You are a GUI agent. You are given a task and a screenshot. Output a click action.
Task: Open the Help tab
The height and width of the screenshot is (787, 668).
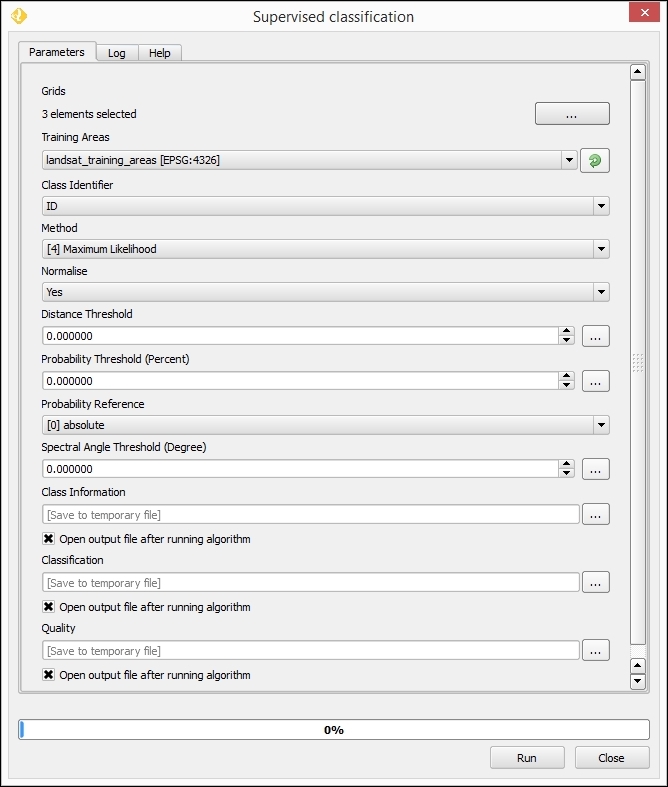click(160, 53)
